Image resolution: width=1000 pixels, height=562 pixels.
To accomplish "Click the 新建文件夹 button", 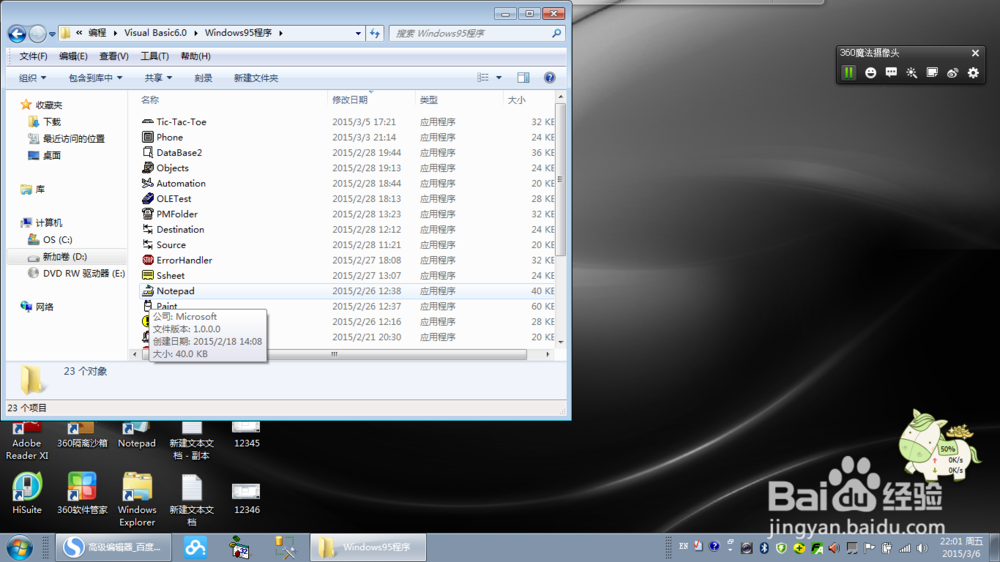I will click(x=256, y=78).
